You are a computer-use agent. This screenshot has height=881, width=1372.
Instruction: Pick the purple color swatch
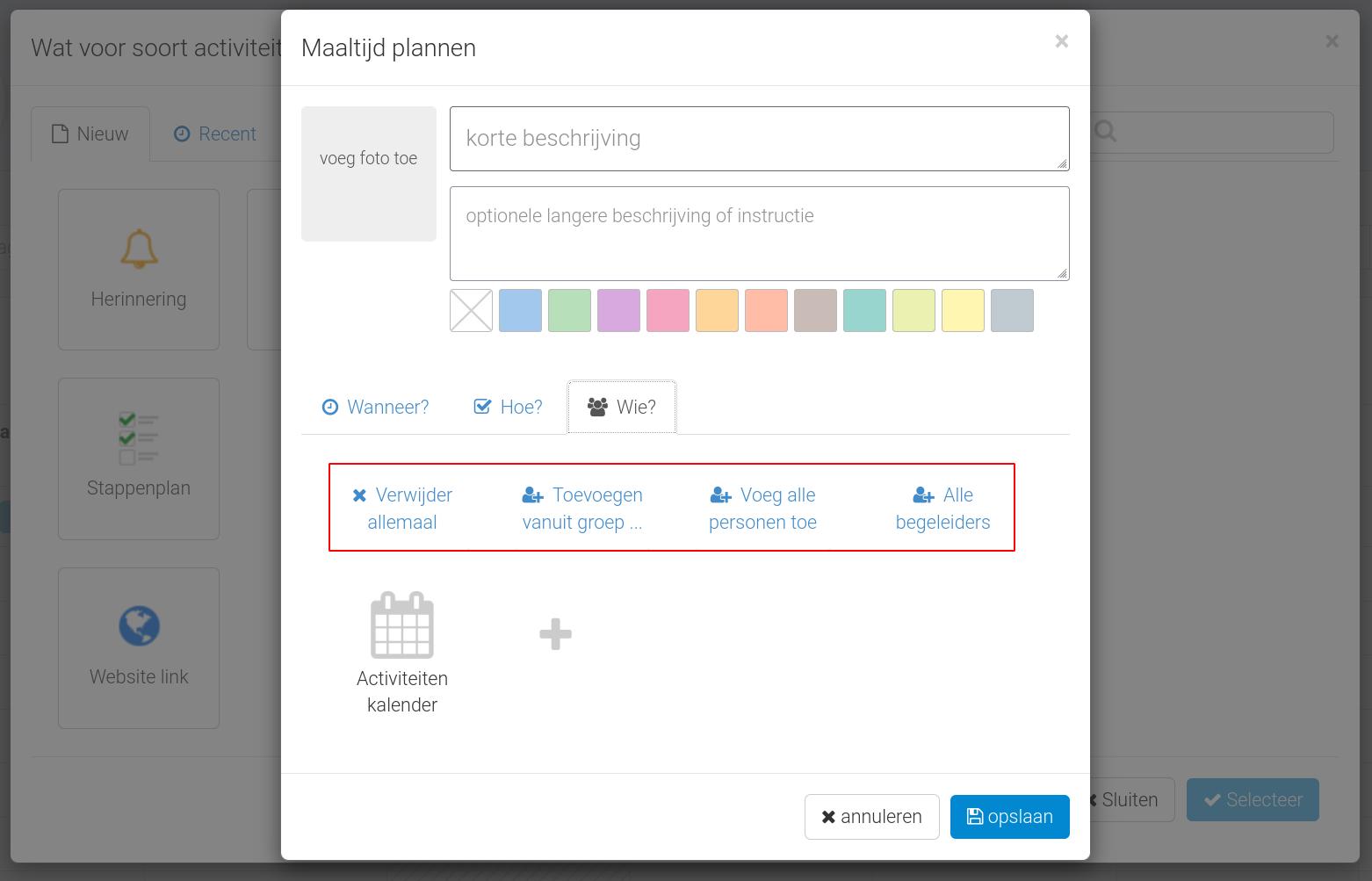(x=618, y=311)
